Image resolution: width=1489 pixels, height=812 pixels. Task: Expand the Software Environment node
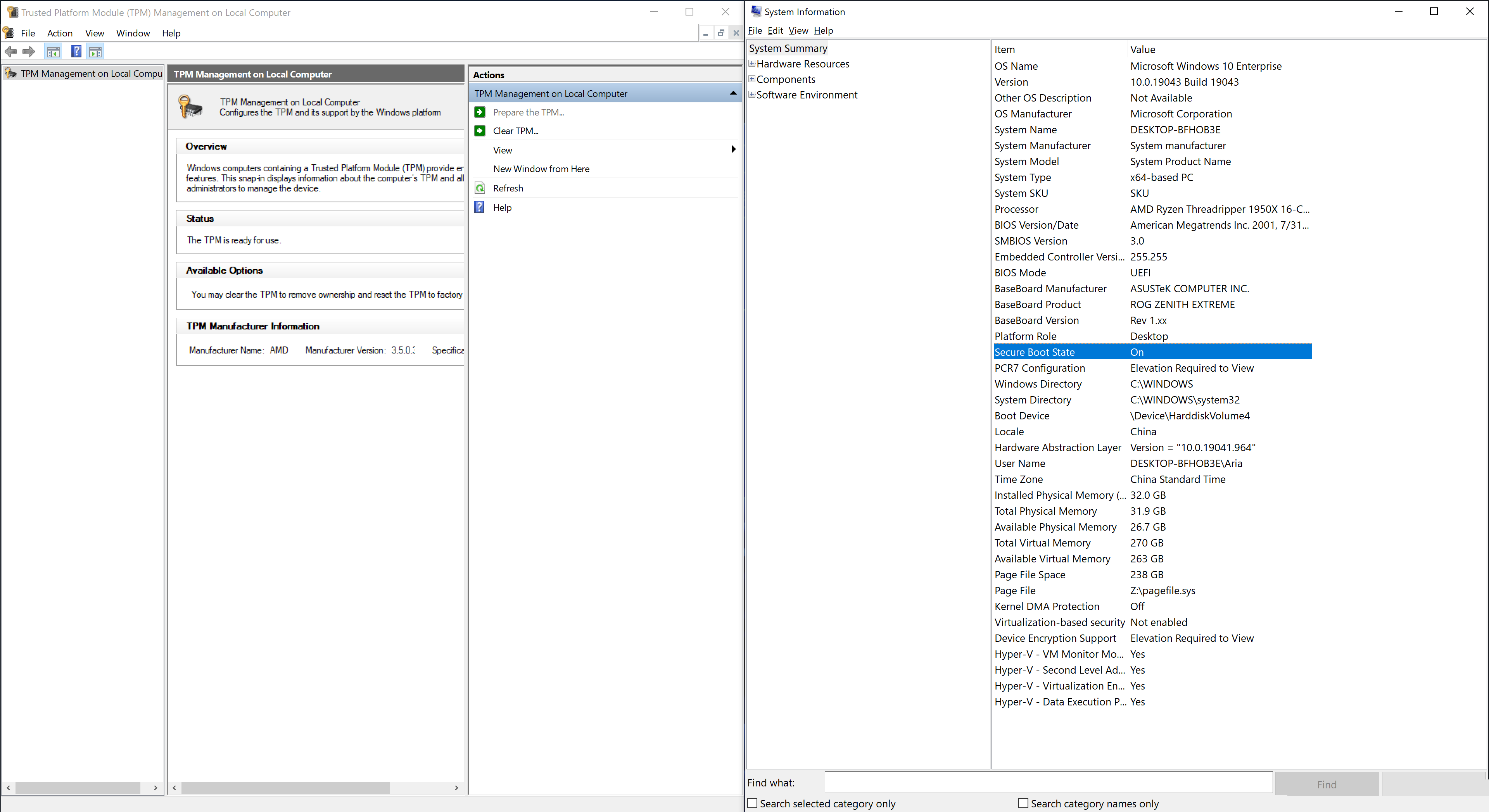(x=752, y=94)
